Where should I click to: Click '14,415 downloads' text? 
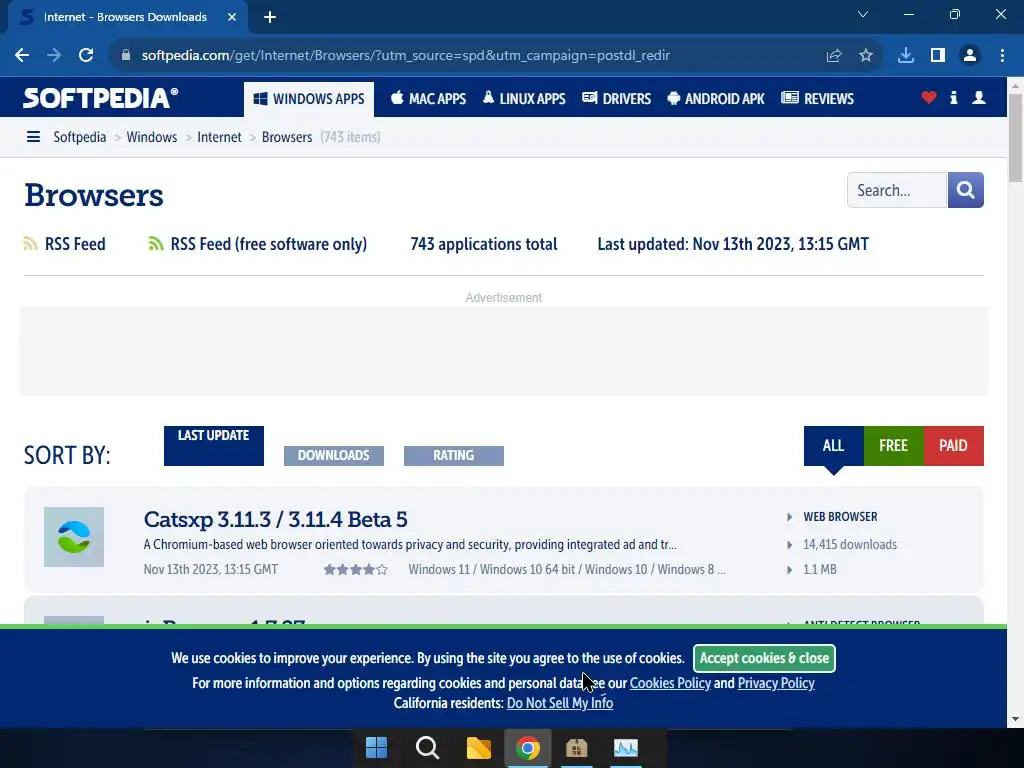(x=850, y=545)
